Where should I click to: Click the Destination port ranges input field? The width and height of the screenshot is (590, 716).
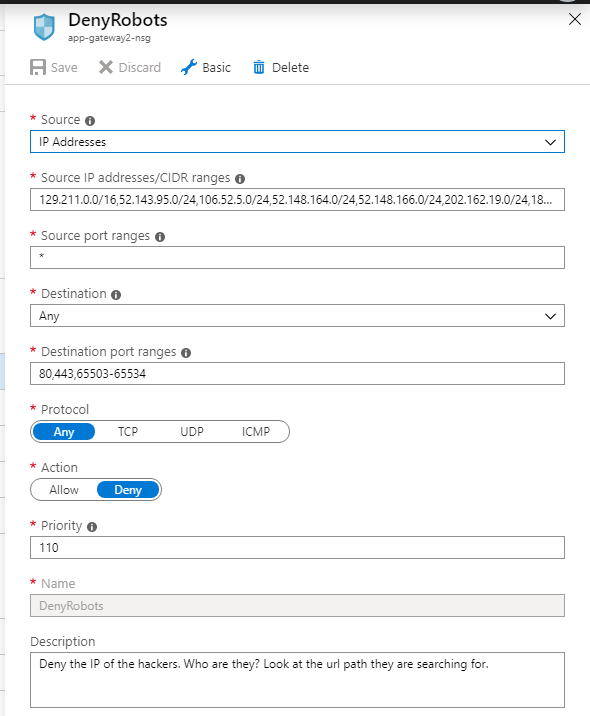point(297,374)
